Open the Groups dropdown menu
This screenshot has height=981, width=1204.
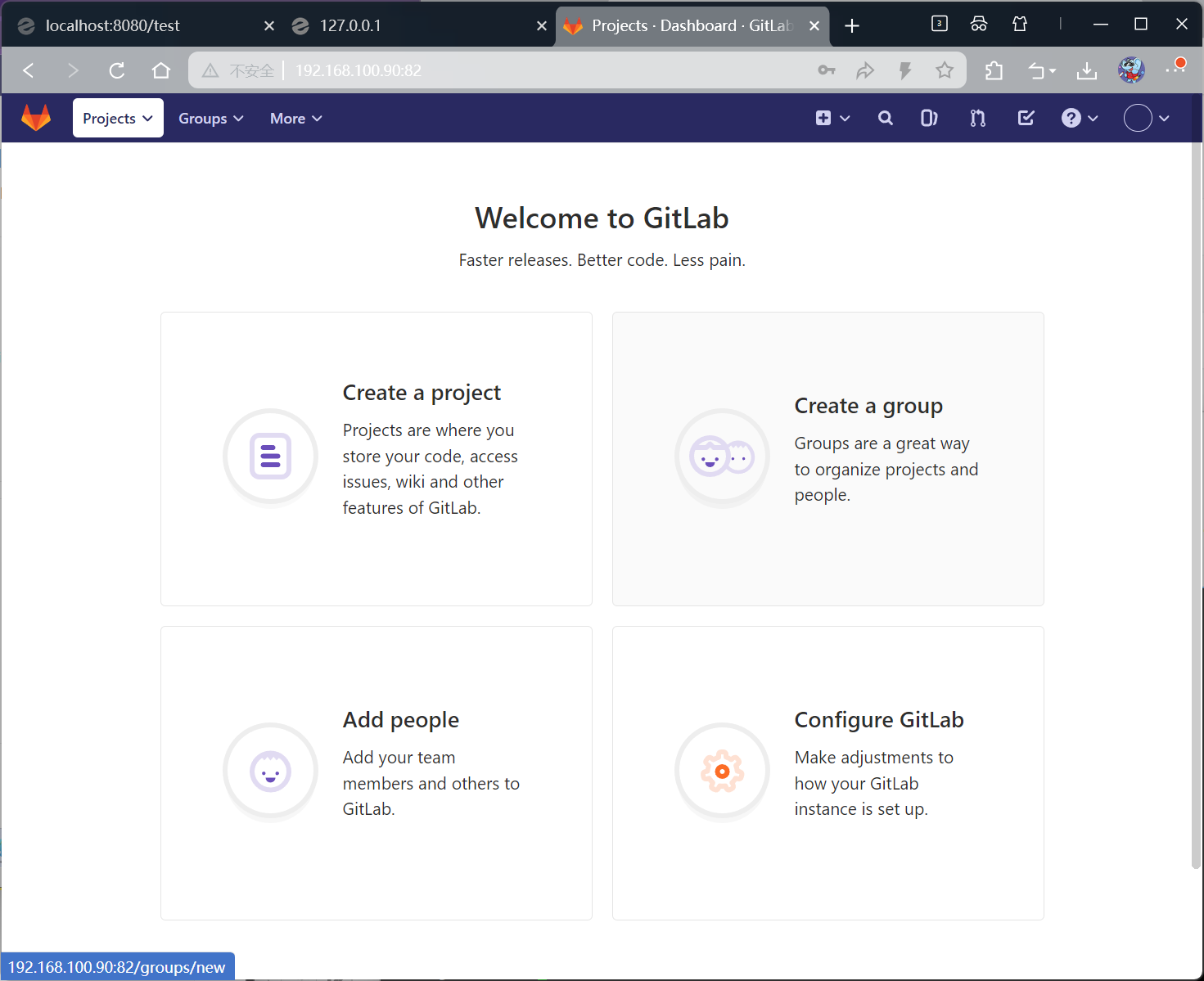pyautogui.click(x=211, y=118)
